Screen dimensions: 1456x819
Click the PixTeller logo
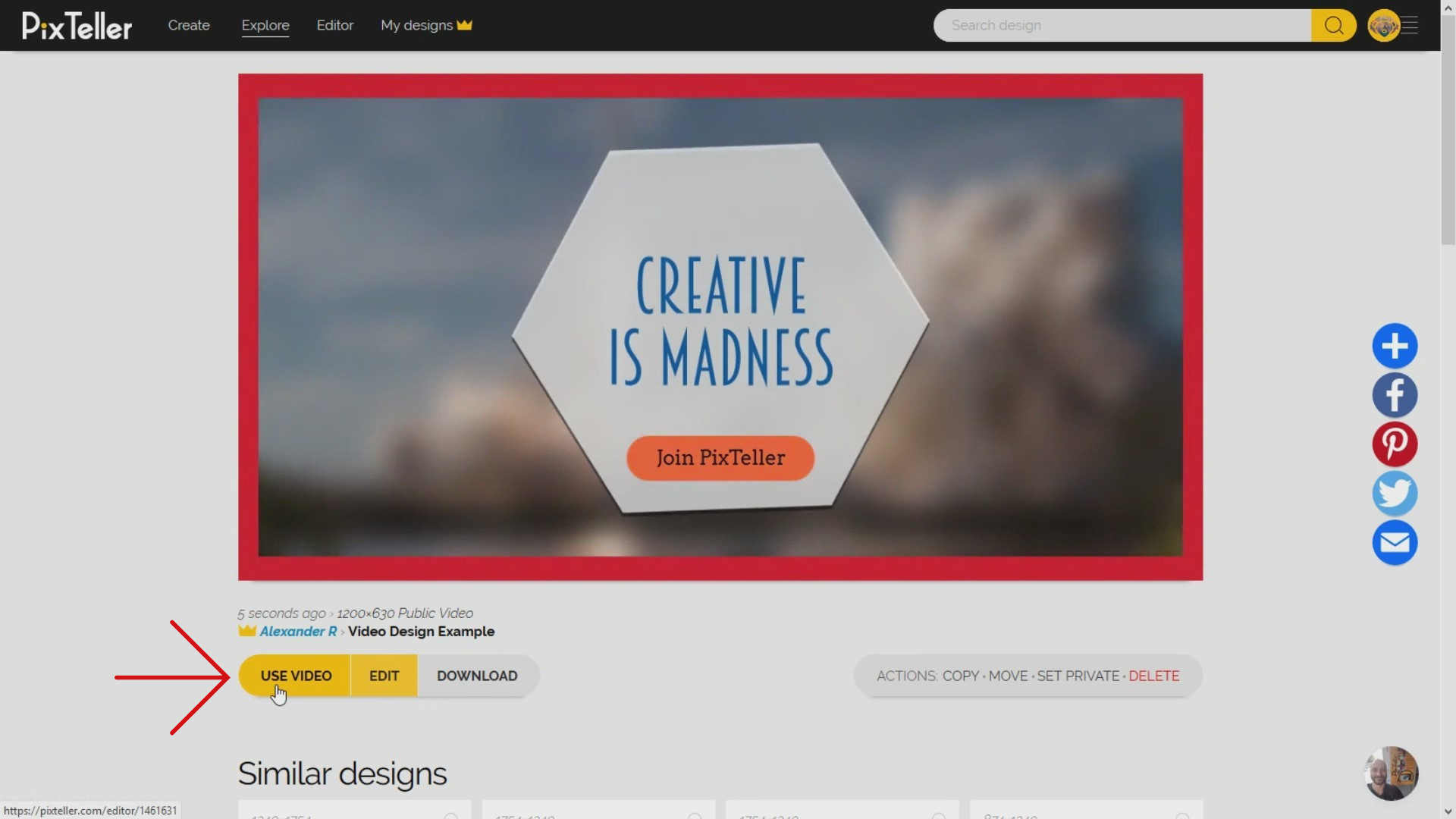tap(77, 26)
